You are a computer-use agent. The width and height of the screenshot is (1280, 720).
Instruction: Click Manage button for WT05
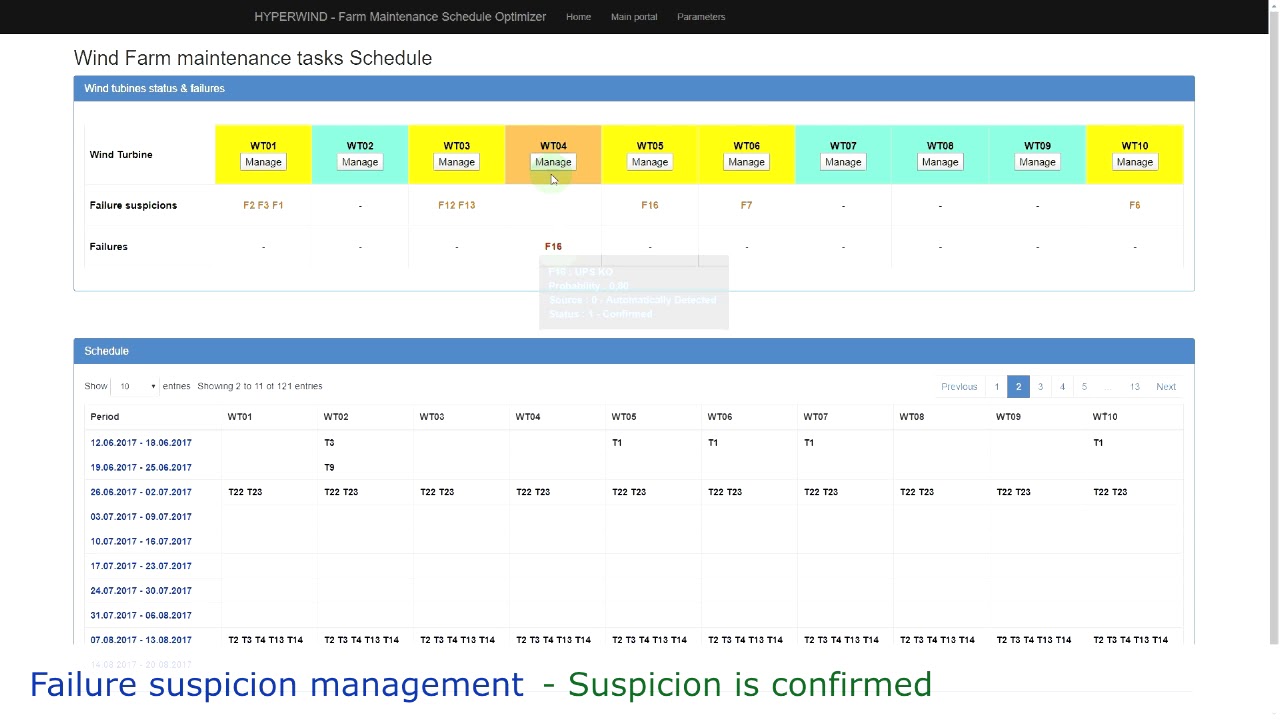pyautogui.click(x=650, y=162)
